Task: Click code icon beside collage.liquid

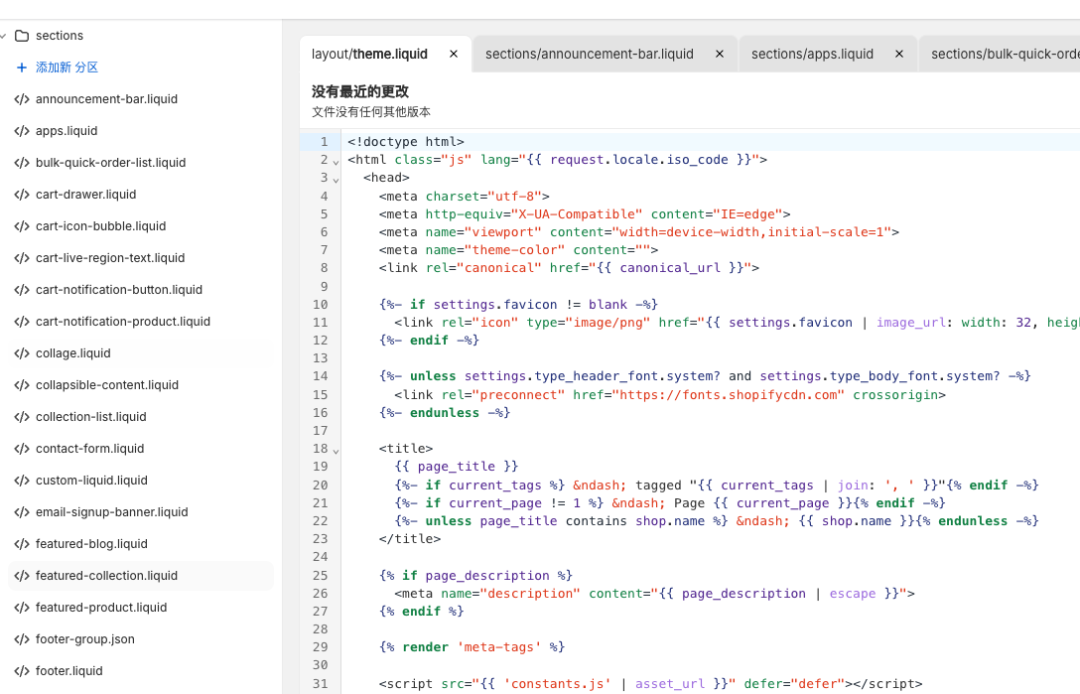Action: coord(22,353)
